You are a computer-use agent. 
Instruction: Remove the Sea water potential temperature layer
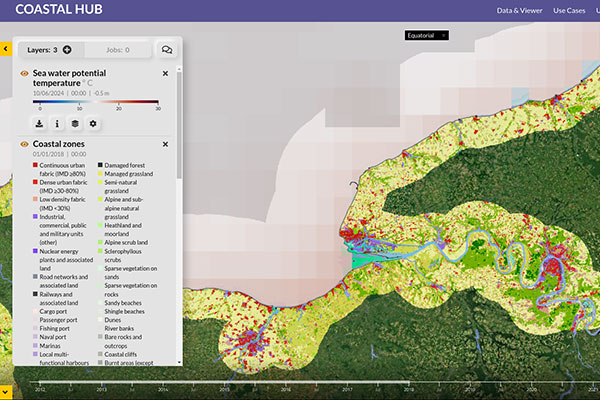[x=165, y=74]
